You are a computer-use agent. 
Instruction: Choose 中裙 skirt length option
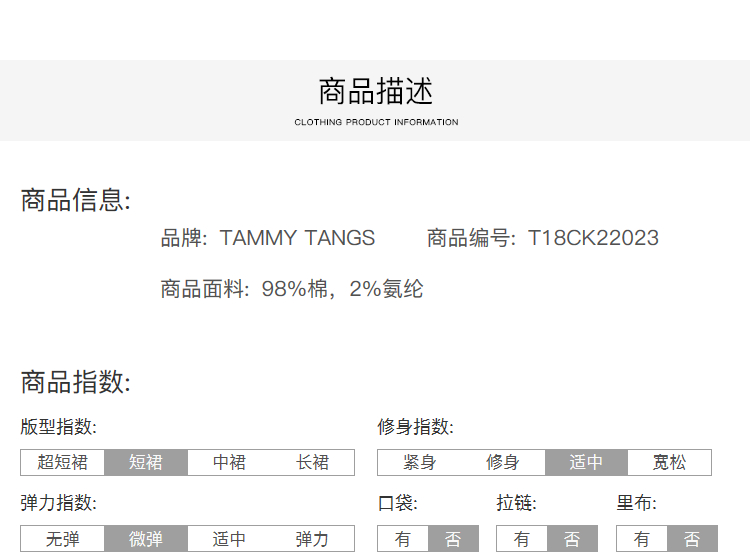tap(229, 462)
